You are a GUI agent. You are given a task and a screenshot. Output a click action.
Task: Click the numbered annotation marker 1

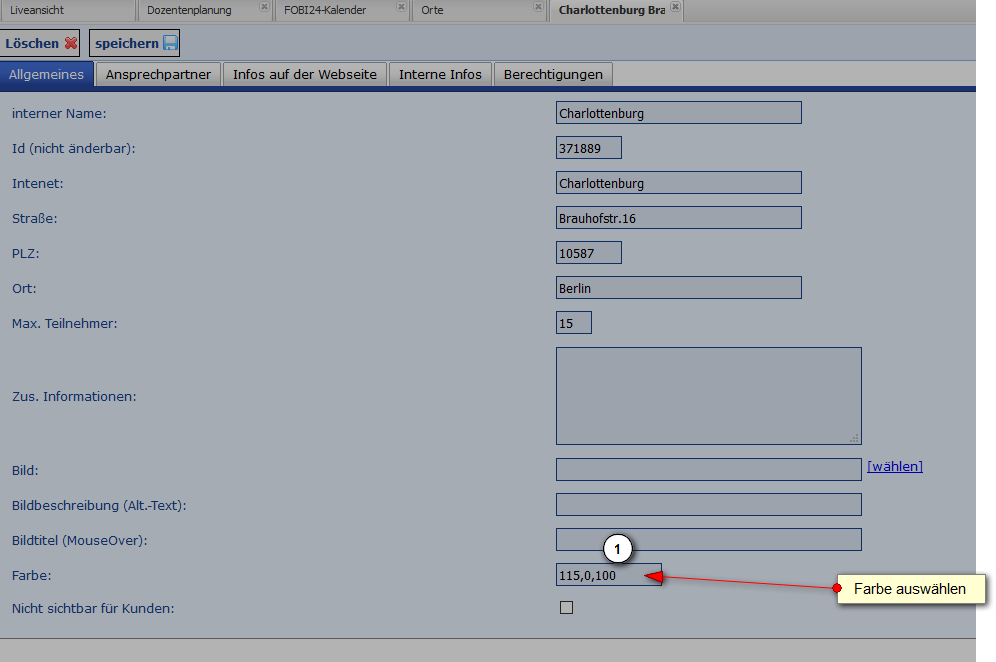(x=618, y=549)
